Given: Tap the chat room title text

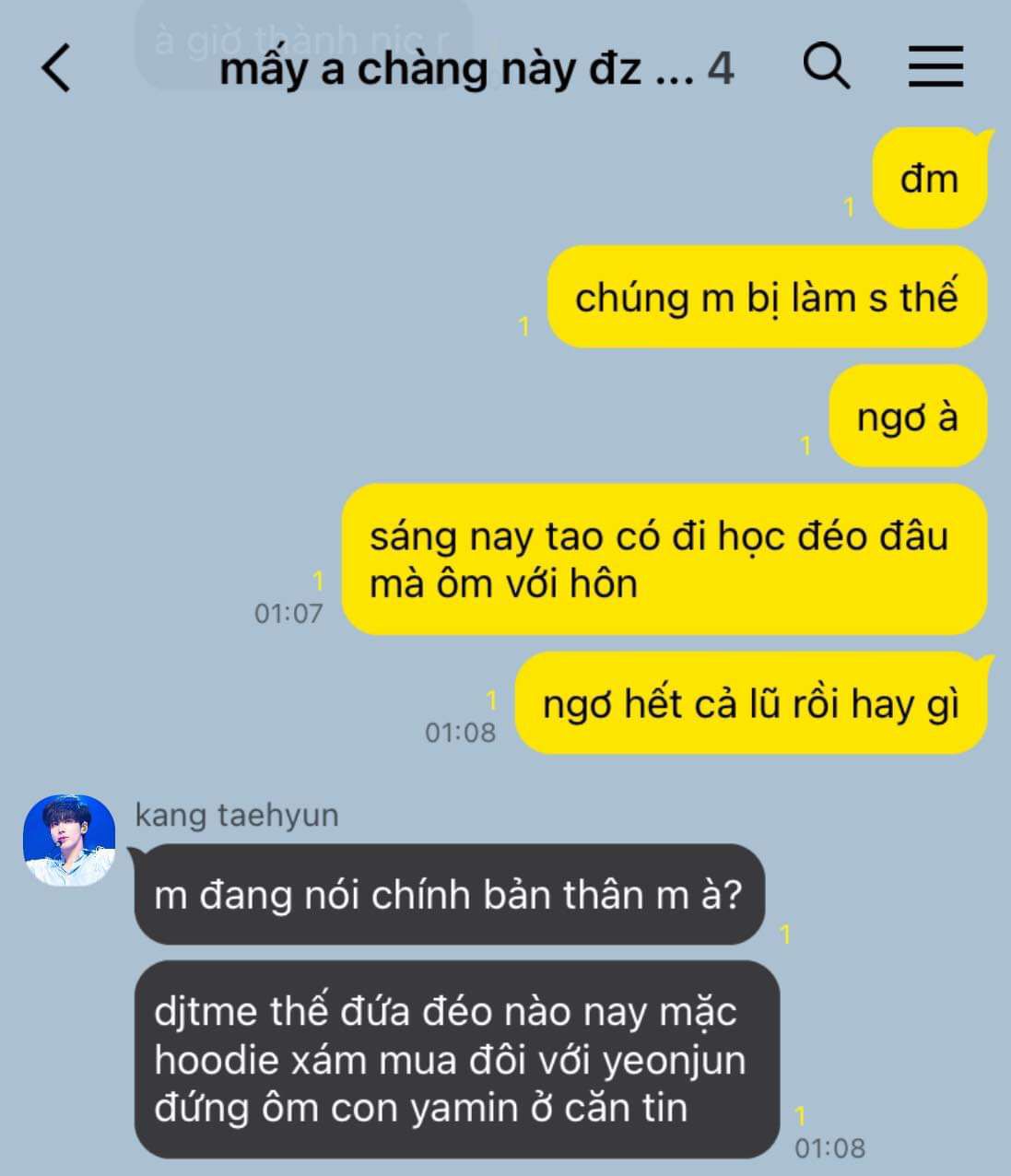Looking at the screenshot, I should click(x=456, y=69).
